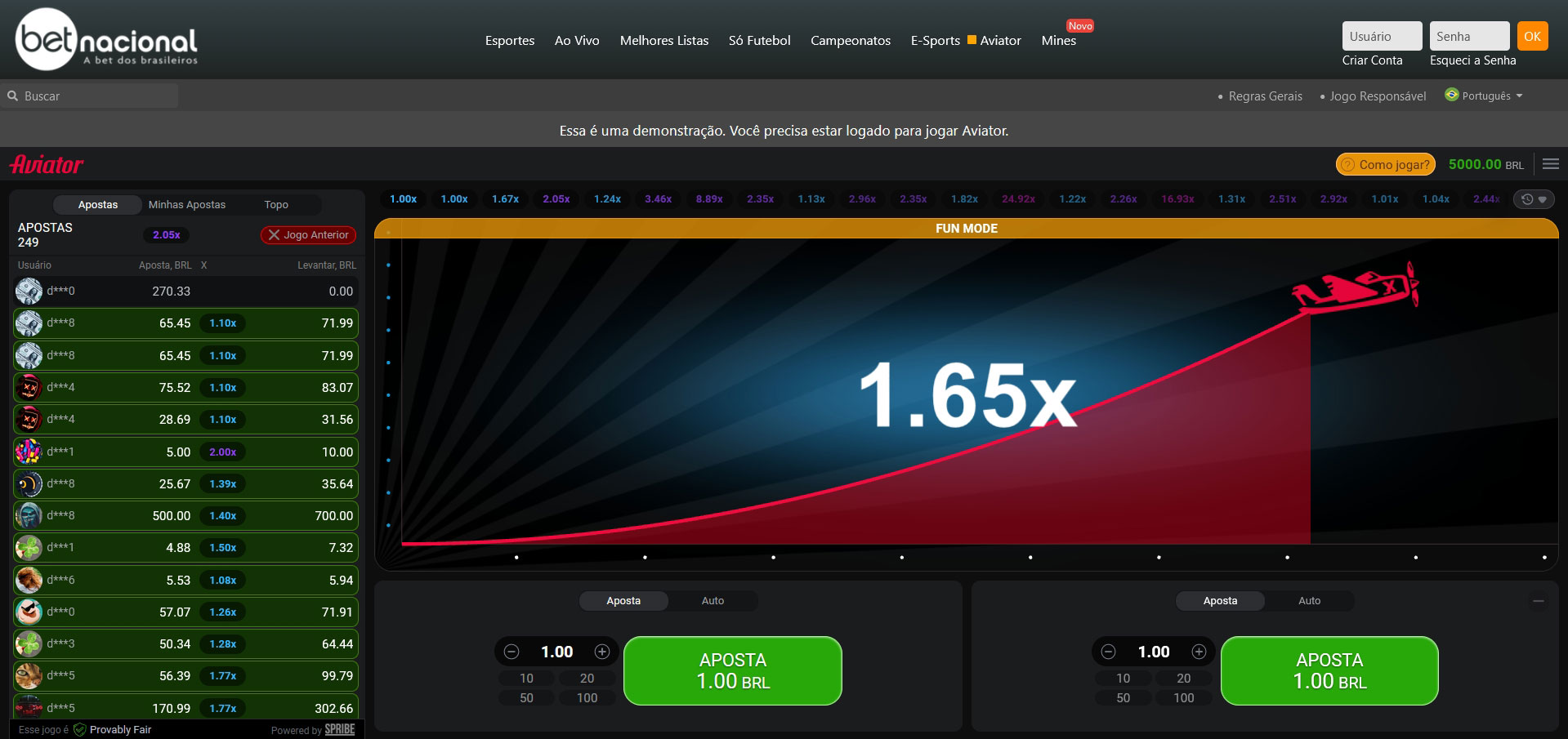
Task: Click the Usuário input field
Action: pyautogui.click(x=1382, y=36)
